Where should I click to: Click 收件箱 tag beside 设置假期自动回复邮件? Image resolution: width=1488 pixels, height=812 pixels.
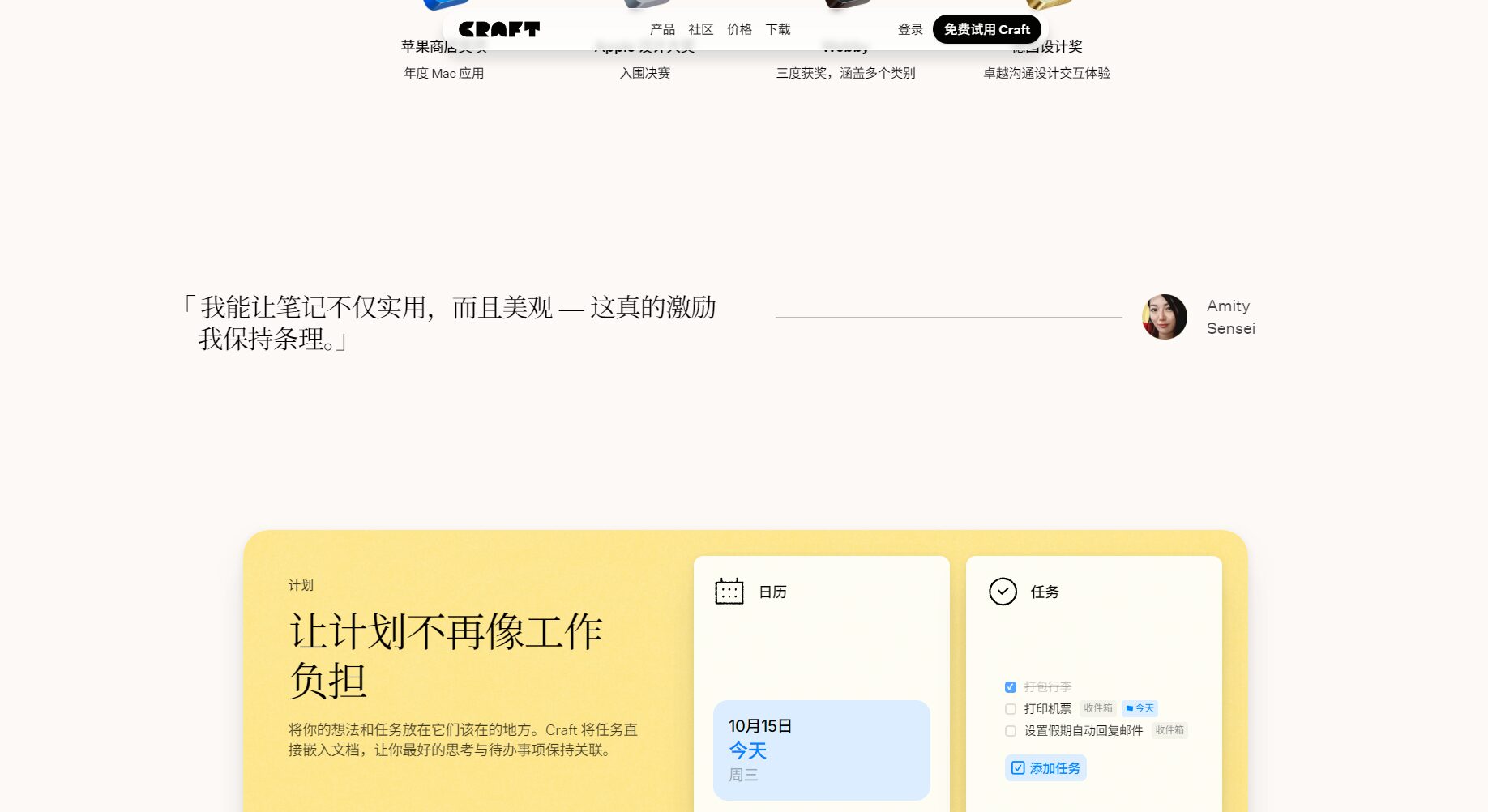click(x=1169, y=730)
